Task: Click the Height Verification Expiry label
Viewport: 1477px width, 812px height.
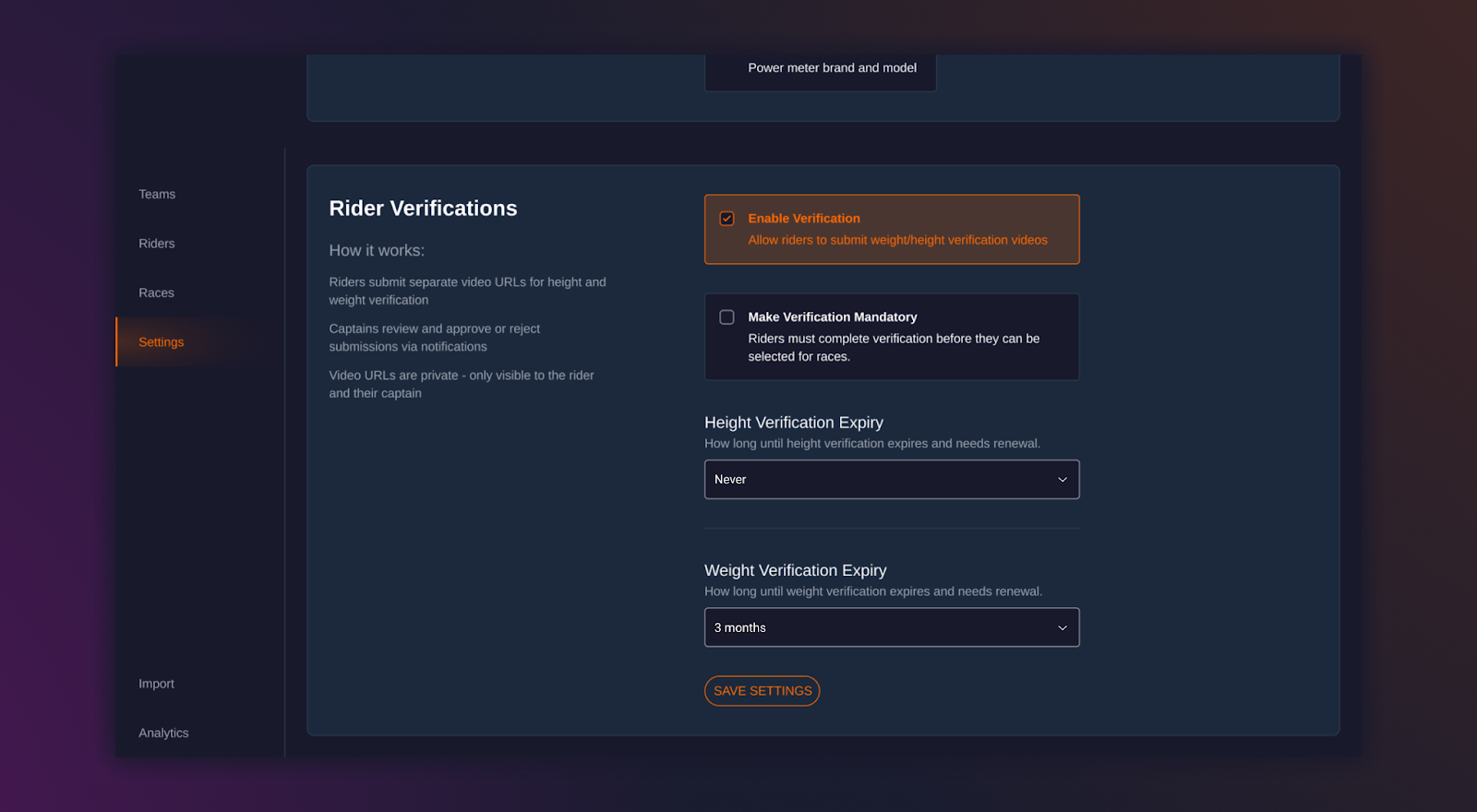Action: (793, 423)
